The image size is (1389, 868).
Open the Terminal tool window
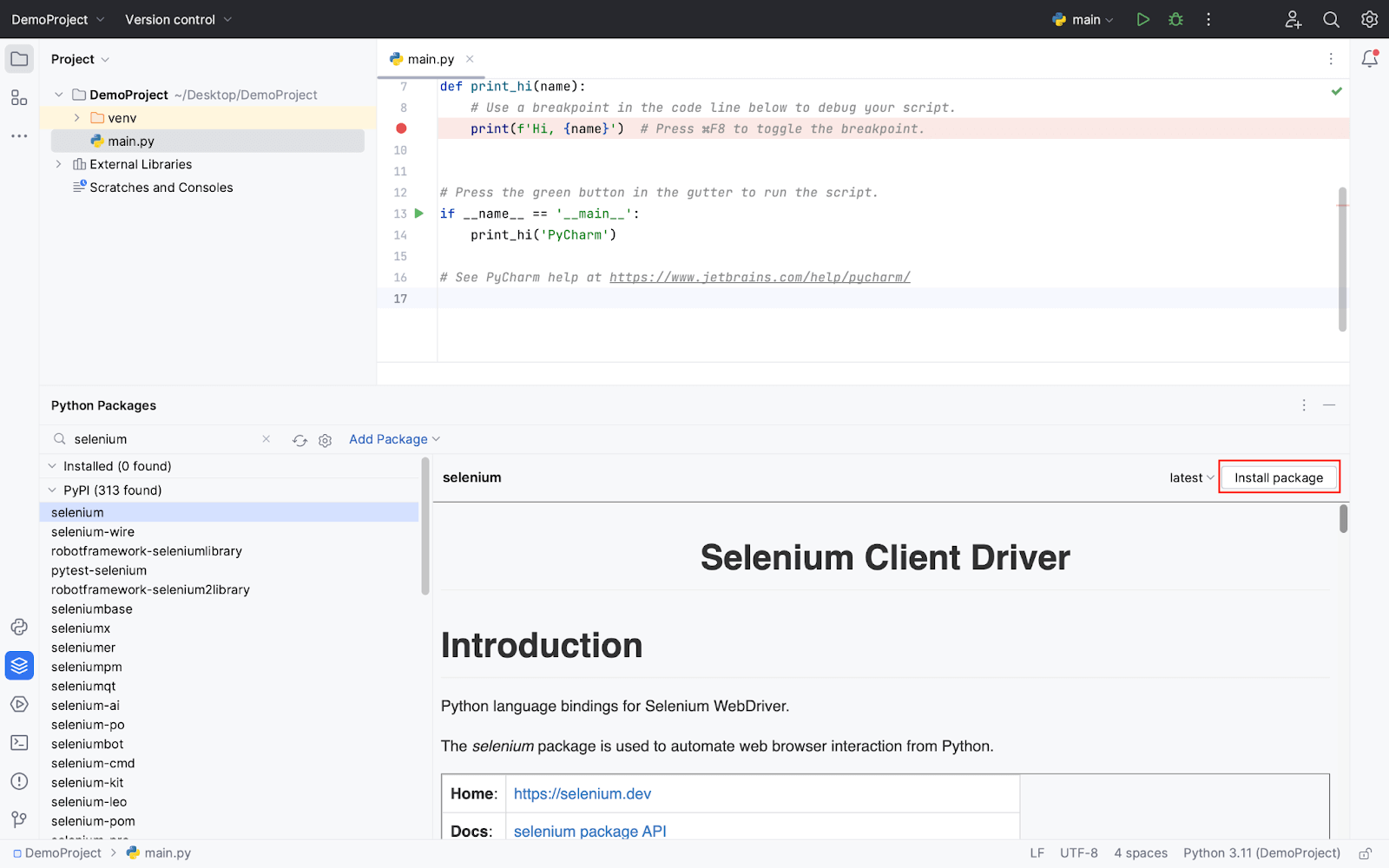pos(19,743)
